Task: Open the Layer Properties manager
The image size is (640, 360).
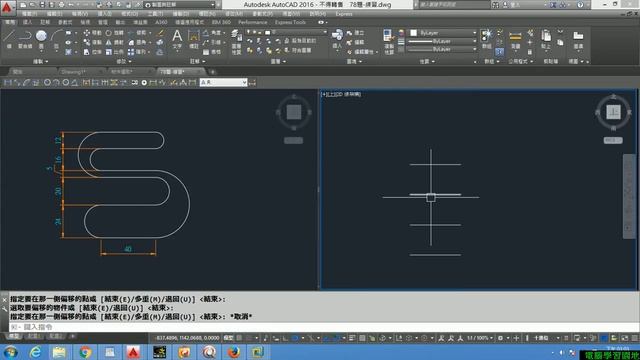Action: [x=236, y=42]
